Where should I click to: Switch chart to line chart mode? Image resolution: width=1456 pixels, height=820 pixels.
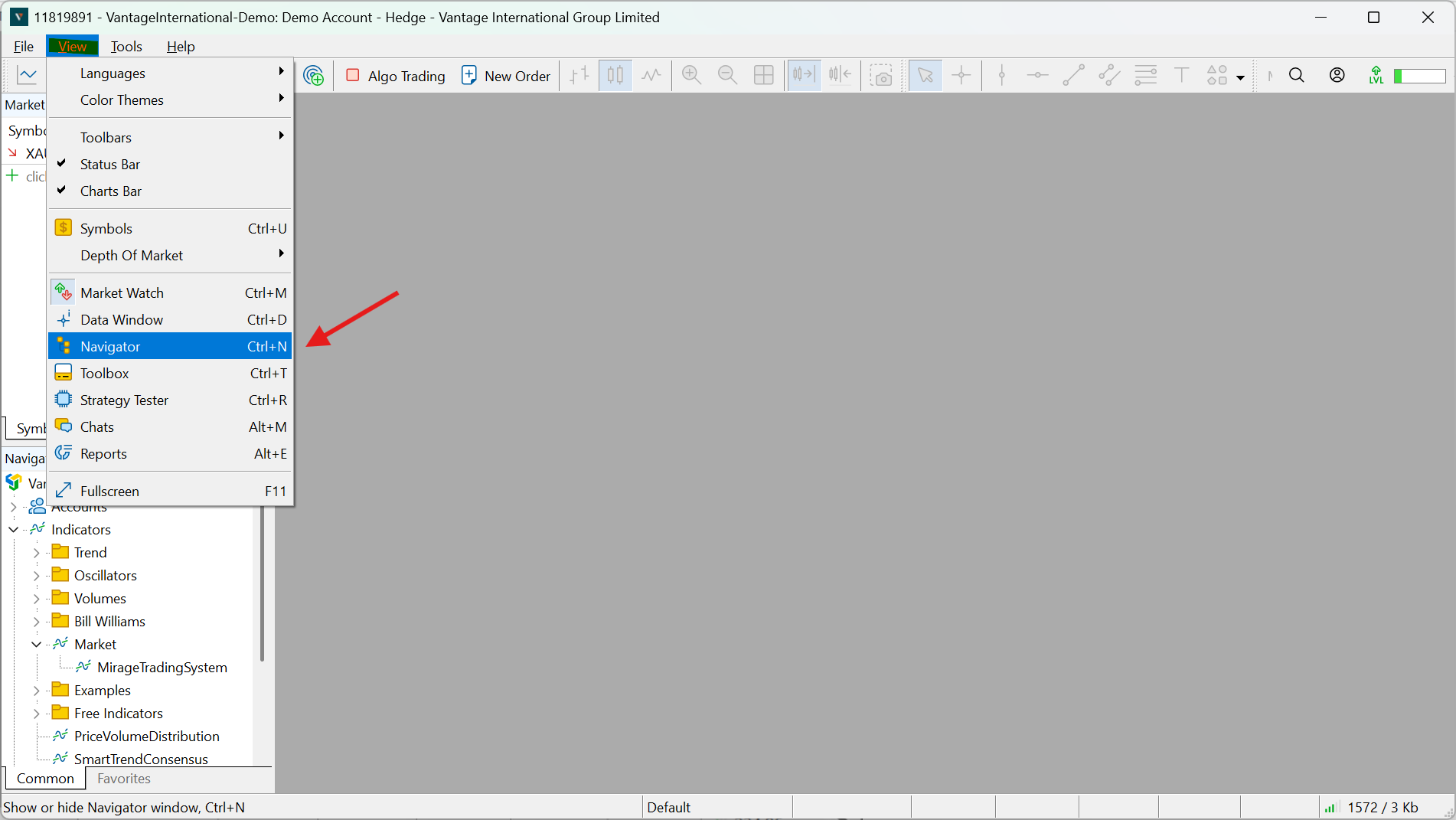click(x=651, y=75)
